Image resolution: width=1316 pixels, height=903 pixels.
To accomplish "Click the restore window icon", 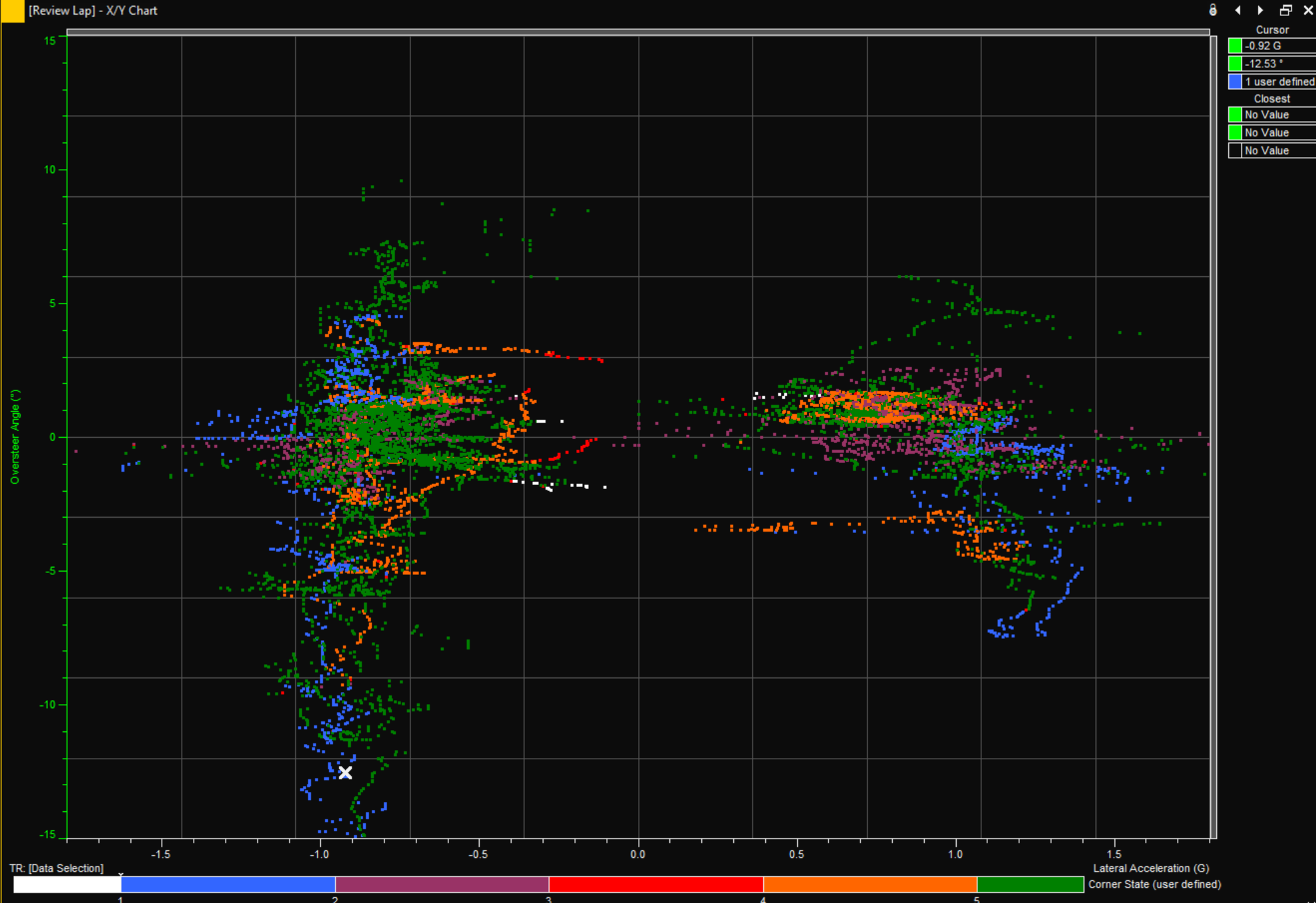I will [x=1285, y=10].
